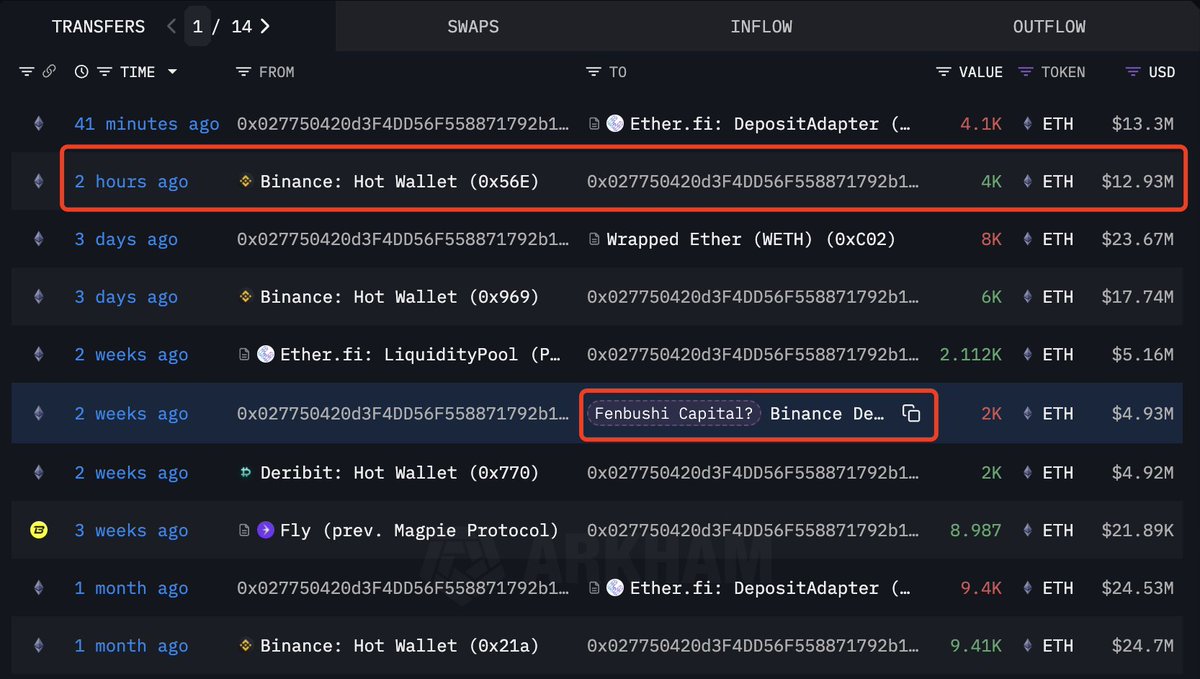
Task: Go to previous transfers page arrow
Action: 171,26
